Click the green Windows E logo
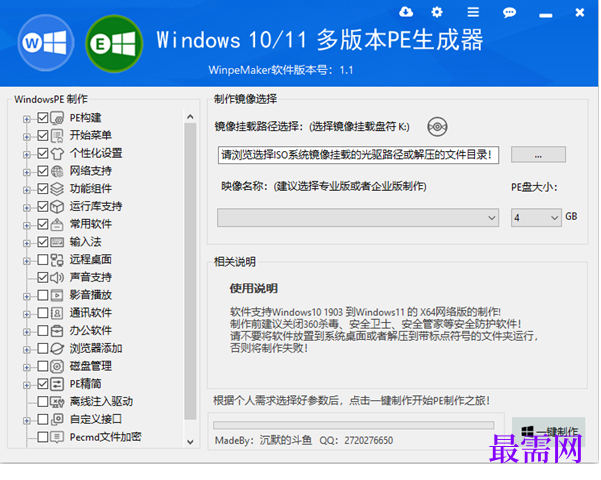The height and width of the screenshot is (480, 601). point(114,44)
